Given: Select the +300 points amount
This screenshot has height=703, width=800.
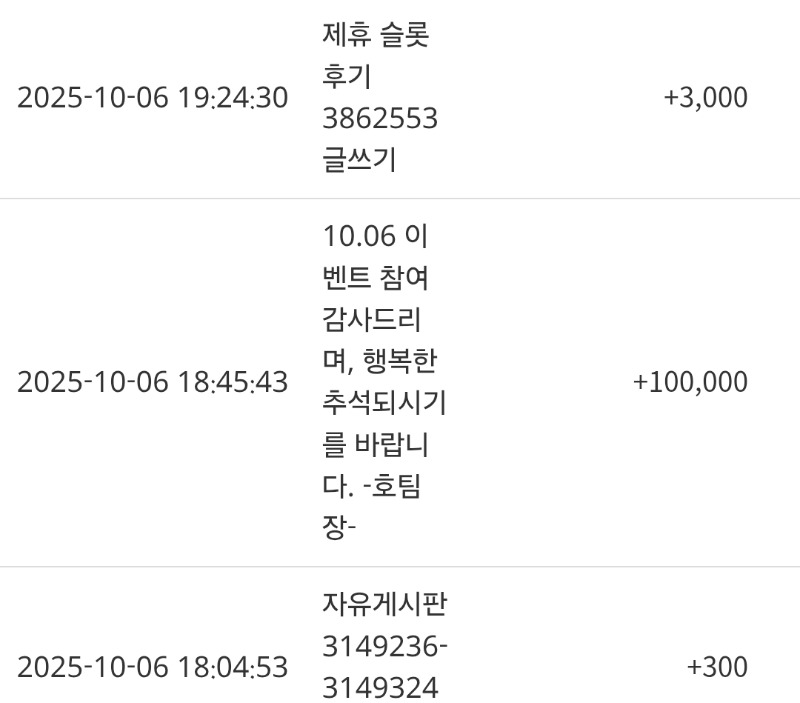Looking at the screenshot, I should tap(717, 667).
